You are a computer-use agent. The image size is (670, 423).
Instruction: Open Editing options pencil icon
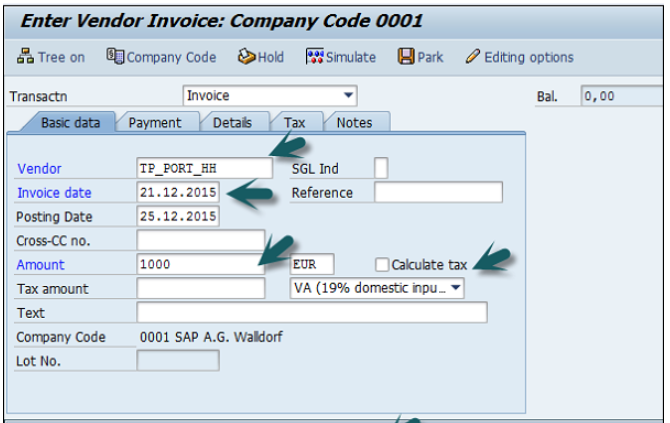[473, 57]
